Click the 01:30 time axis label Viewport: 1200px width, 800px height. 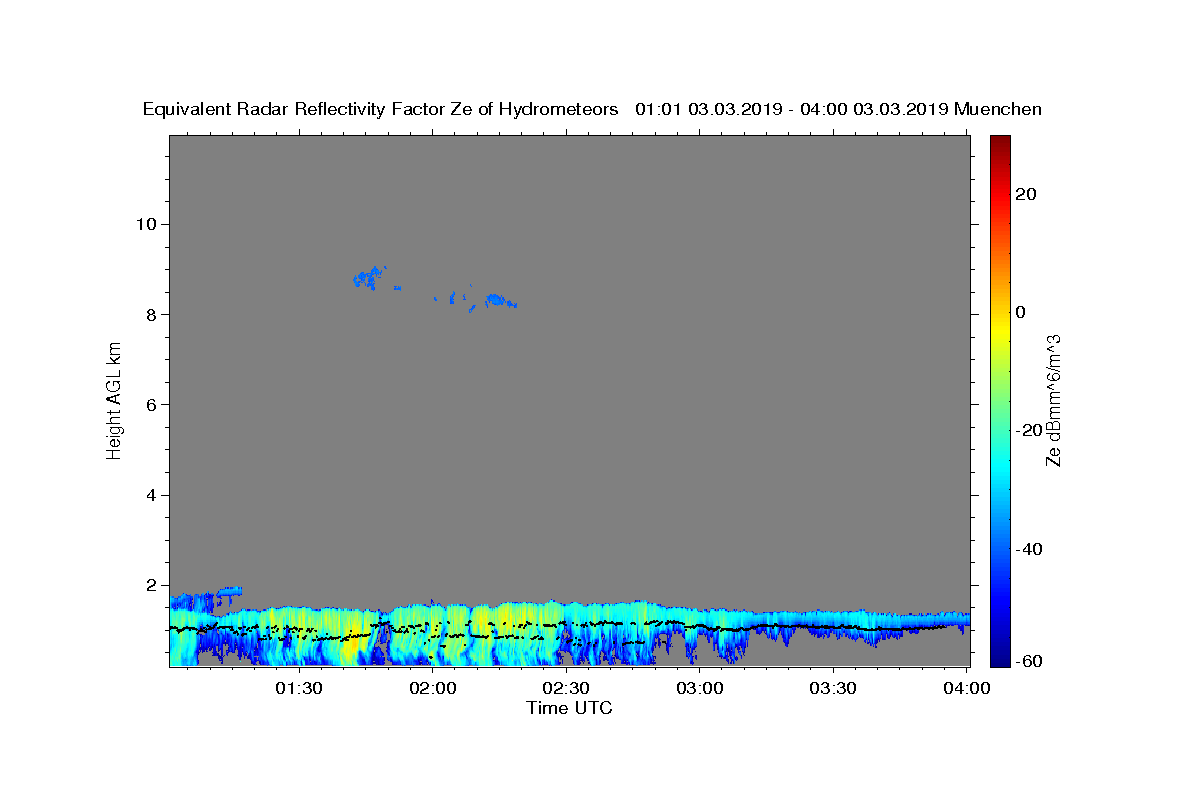coord(299,688)
